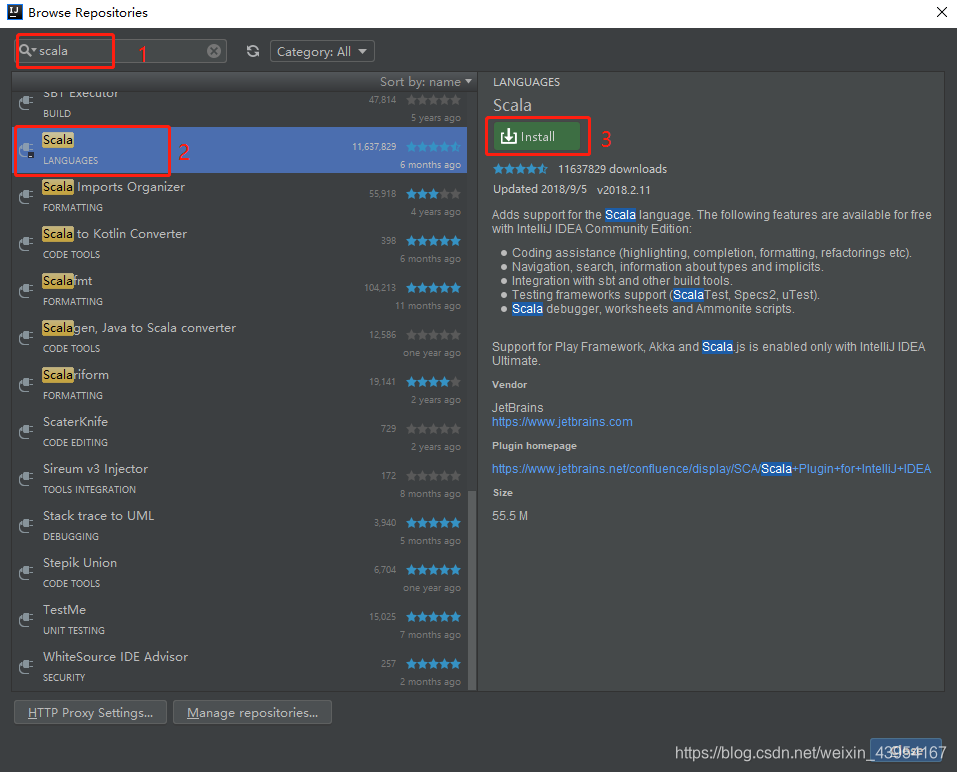Select Scalagen, Java to Scala converter
Screen dimensions: 957x772
coord(239,338)
